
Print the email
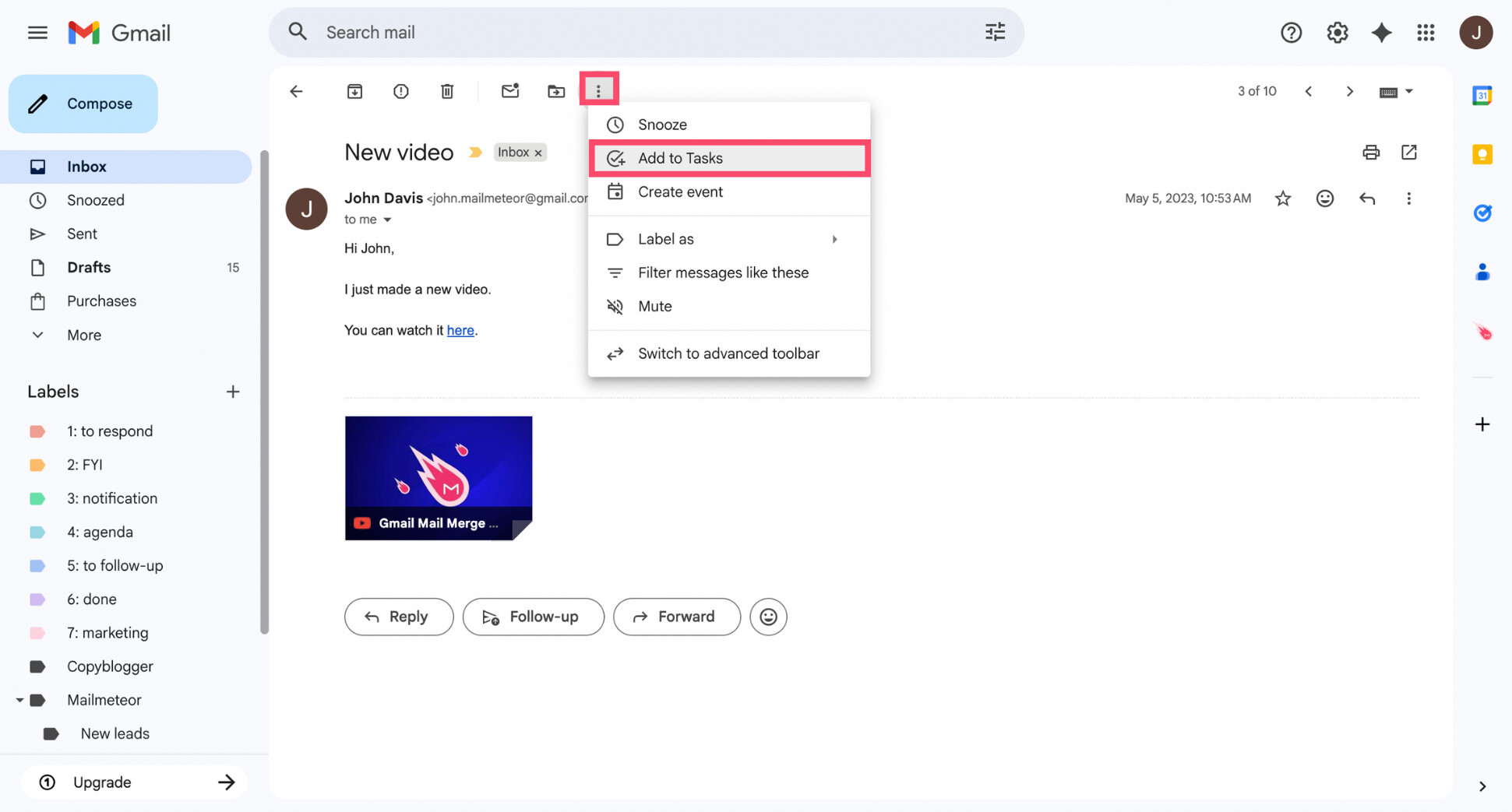(x=1371, y=152)
